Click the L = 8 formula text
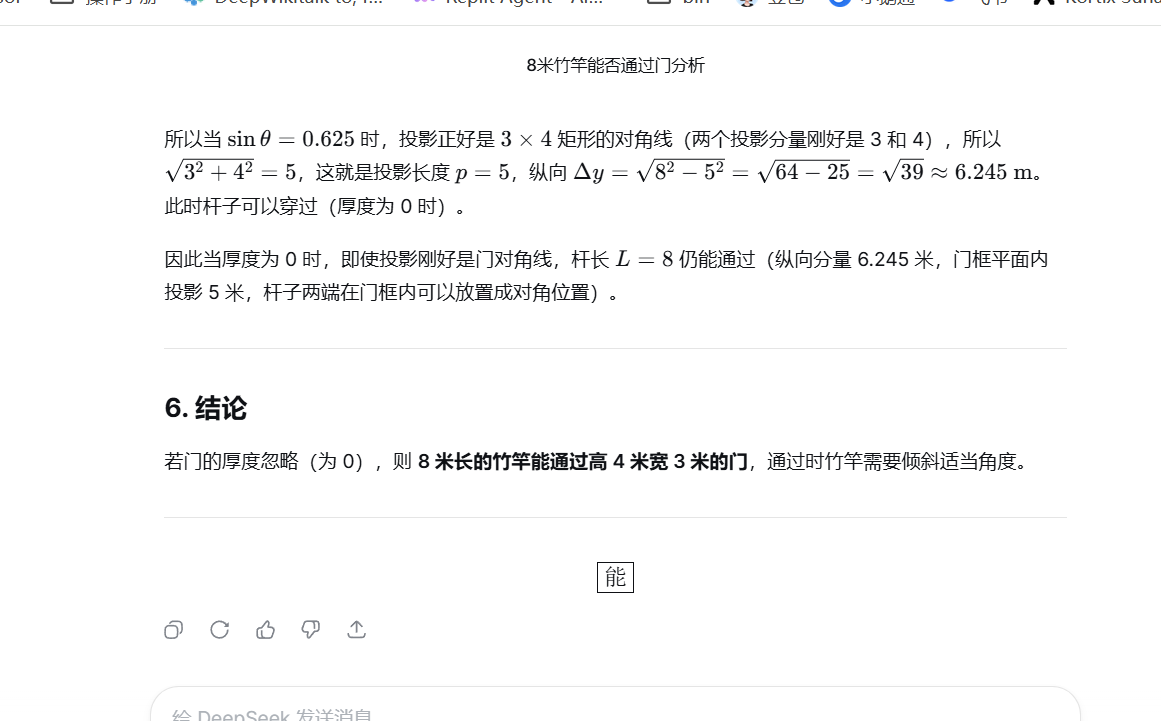The height and width of the screenshot is (721, 1161). pos(644,259)
